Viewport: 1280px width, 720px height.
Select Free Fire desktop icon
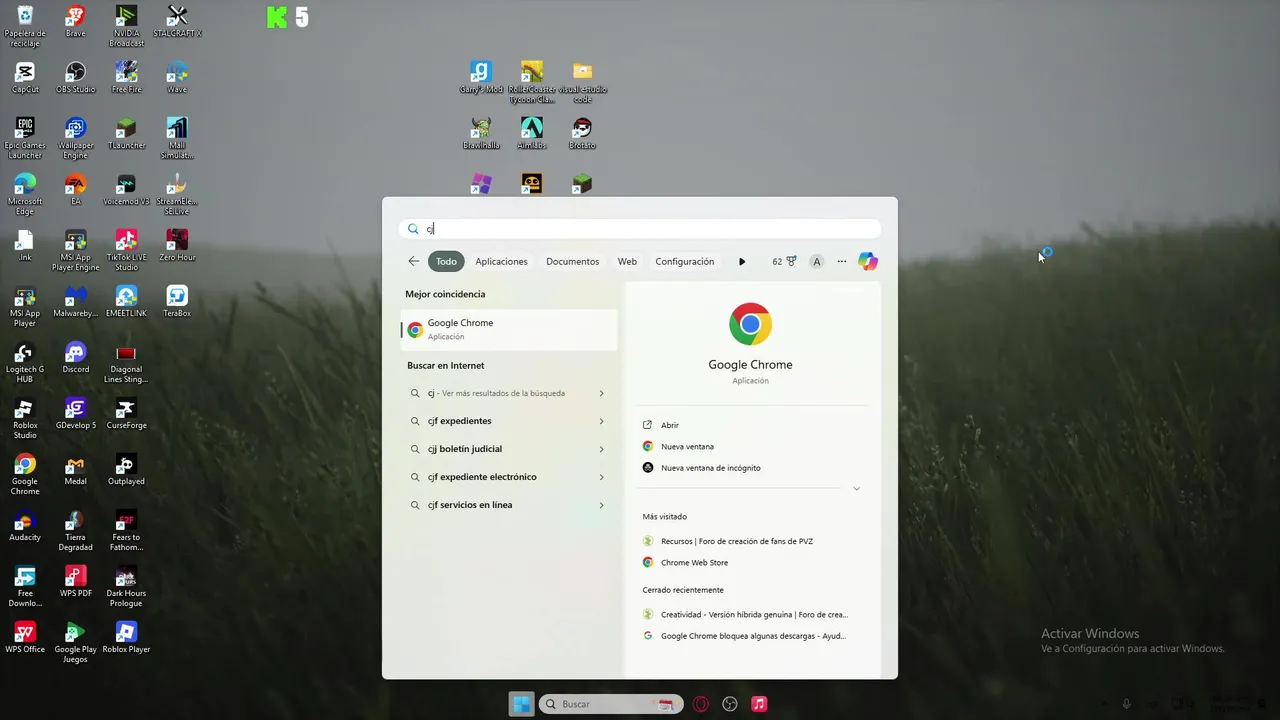coord(126,77)
